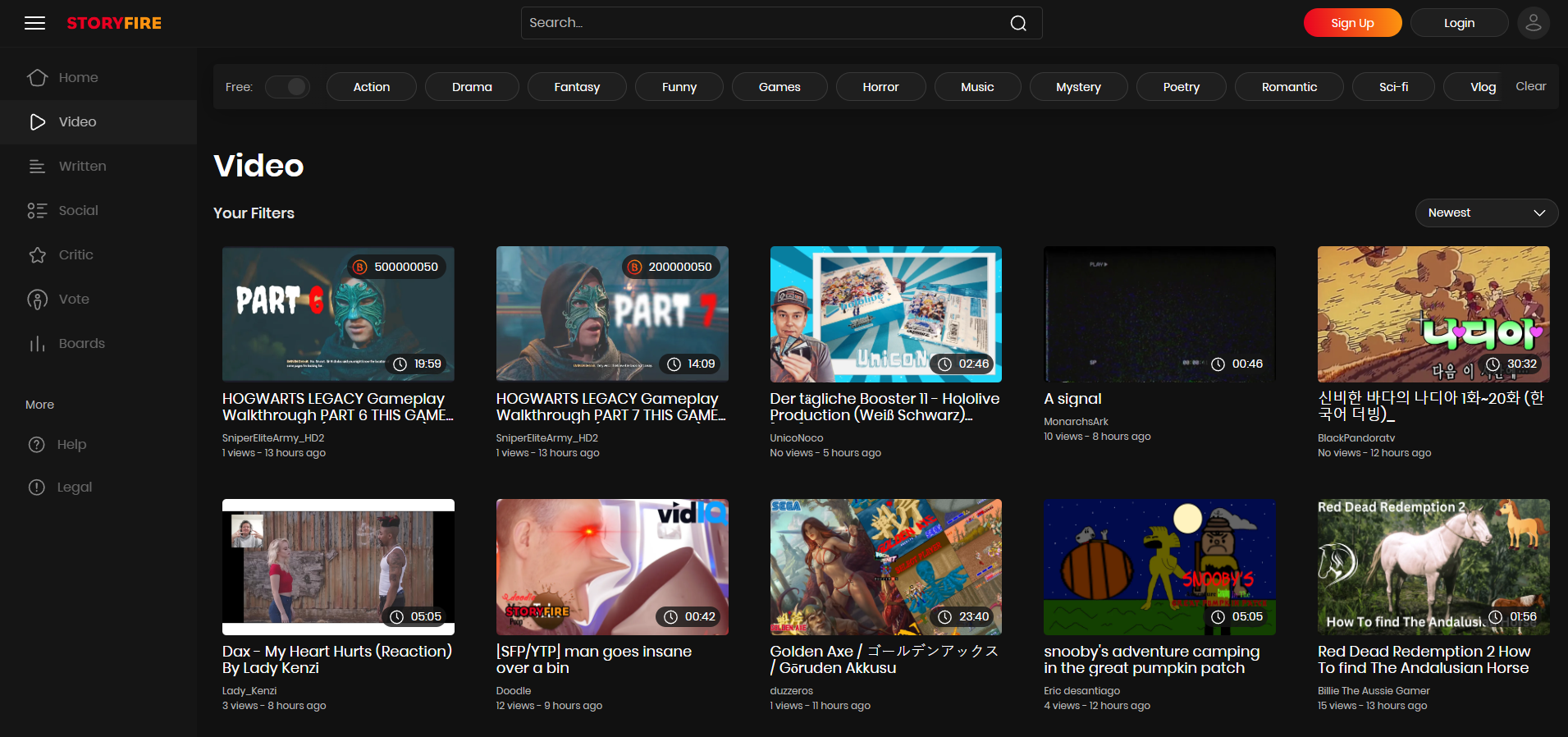Open the Hololive Booster video thumbnail
1568x737 pixels.
[x=885, y=314]
